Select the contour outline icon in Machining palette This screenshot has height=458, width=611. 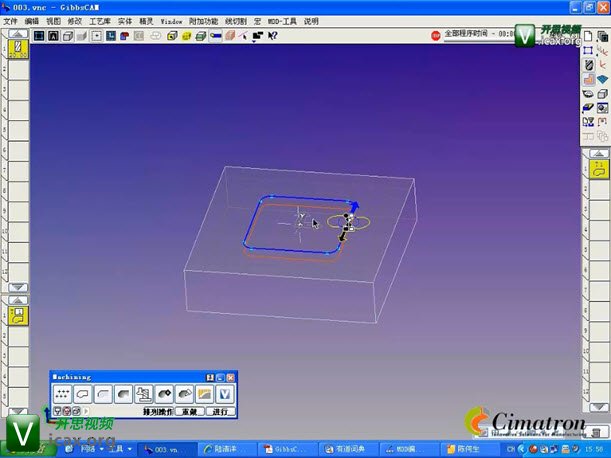(83, 394)
